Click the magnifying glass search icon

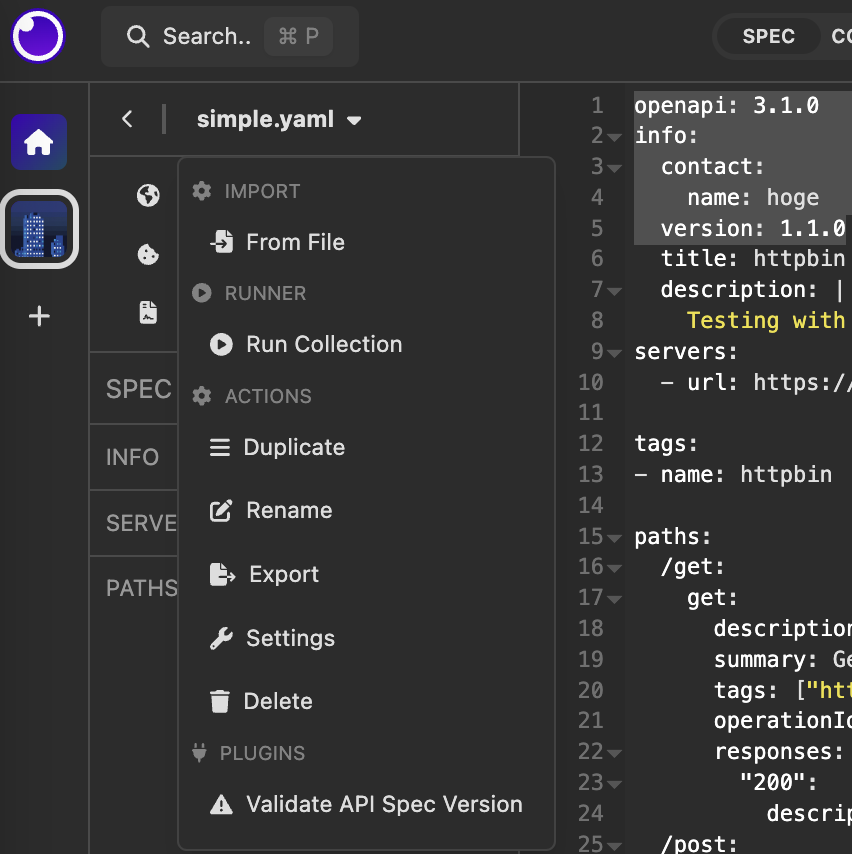[x=138, y=36]
